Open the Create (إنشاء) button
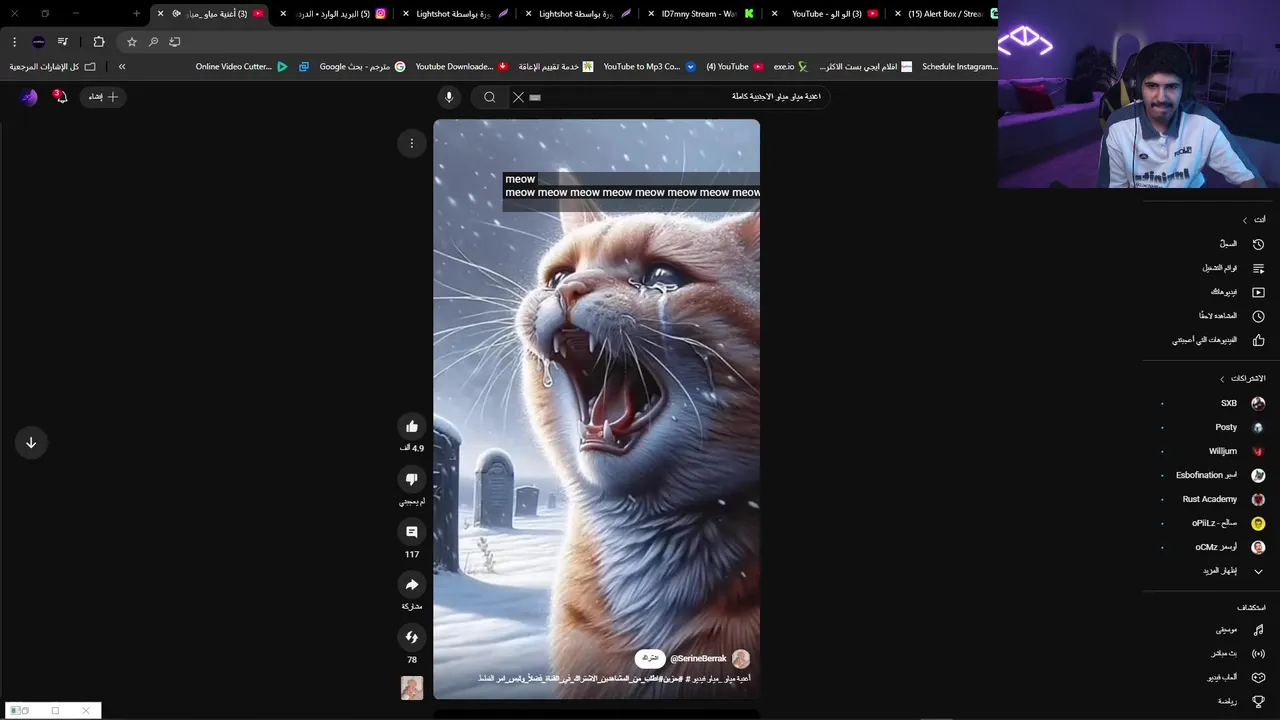 click(x=102, y=97)
